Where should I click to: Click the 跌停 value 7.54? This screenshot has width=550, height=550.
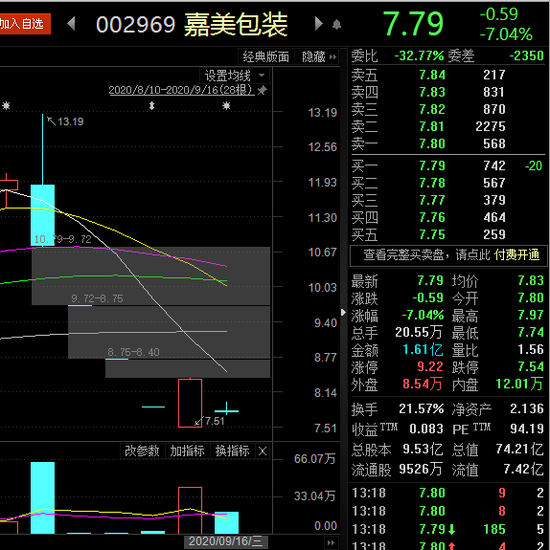[531, 367]
